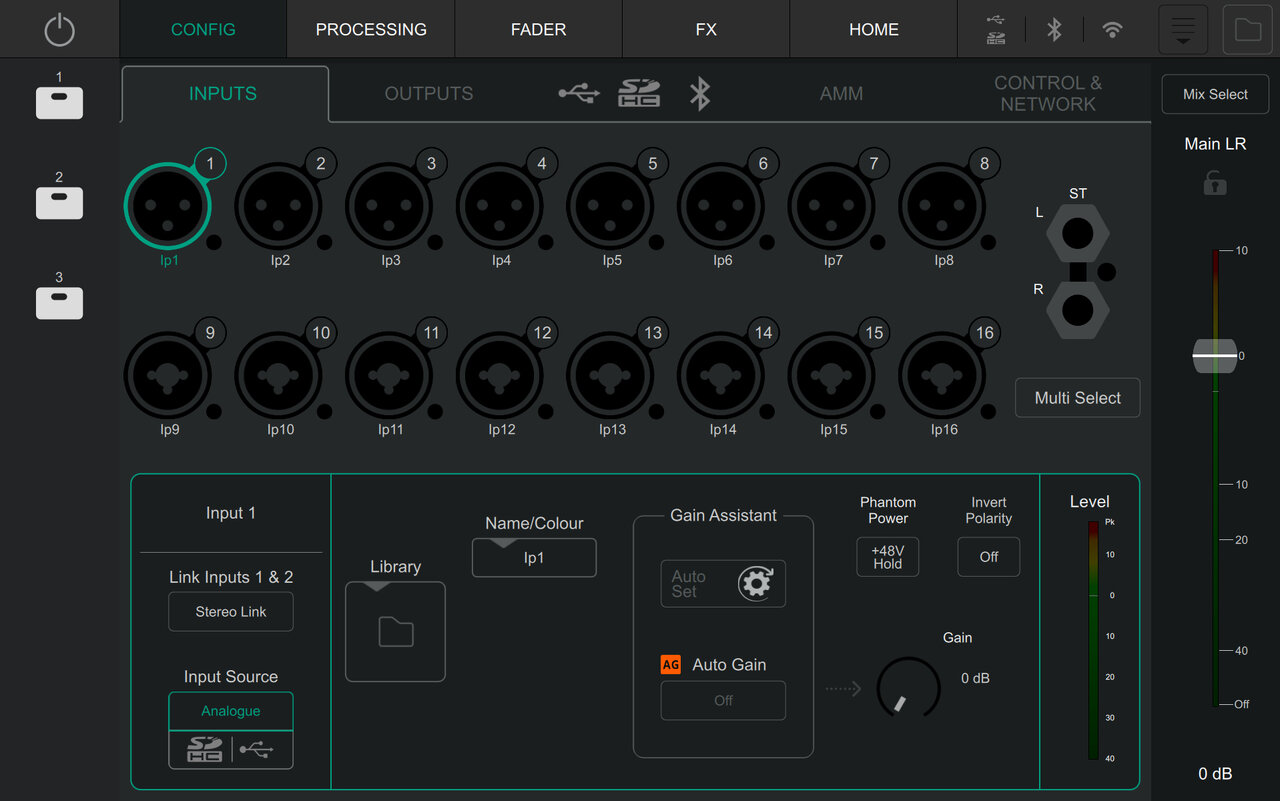Click the USB/SD status icon in top bar
This screenshot has height=801, width=1280.
[x=996, y=29]
